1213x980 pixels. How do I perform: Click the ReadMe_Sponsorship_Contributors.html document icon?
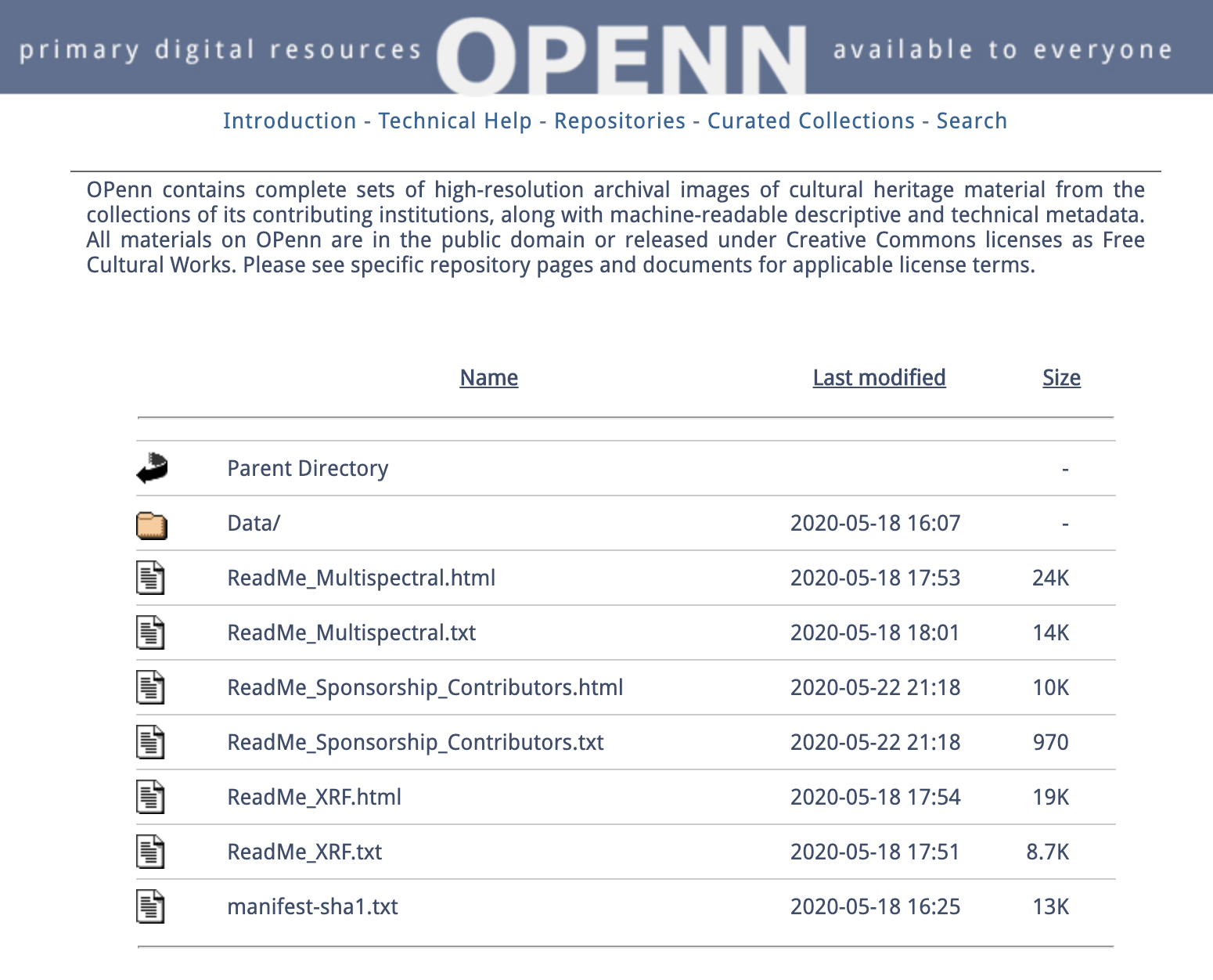(x=152, y=688)
